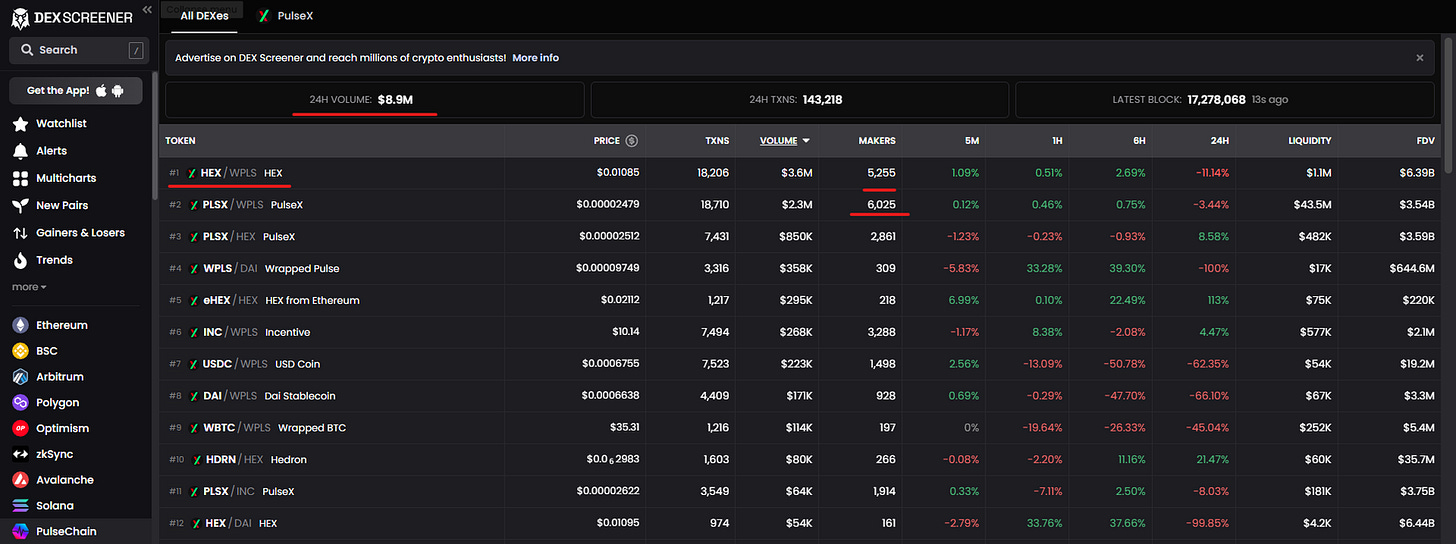Screen dimensions: 1456x544
Task: Click the LATEST BLOCK 17,278,068 stat
Action: click(x=1226, y=100)
